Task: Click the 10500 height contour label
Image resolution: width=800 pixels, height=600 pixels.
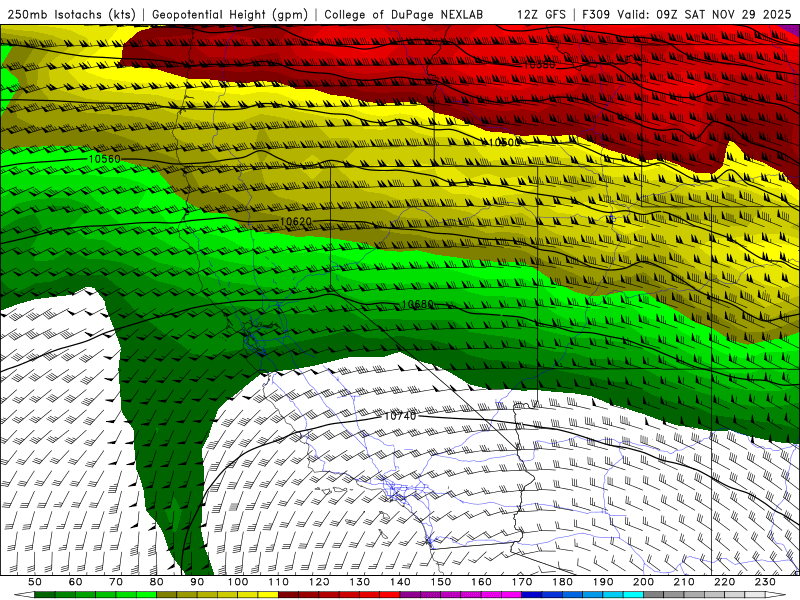Action: [x=504, y=142]
